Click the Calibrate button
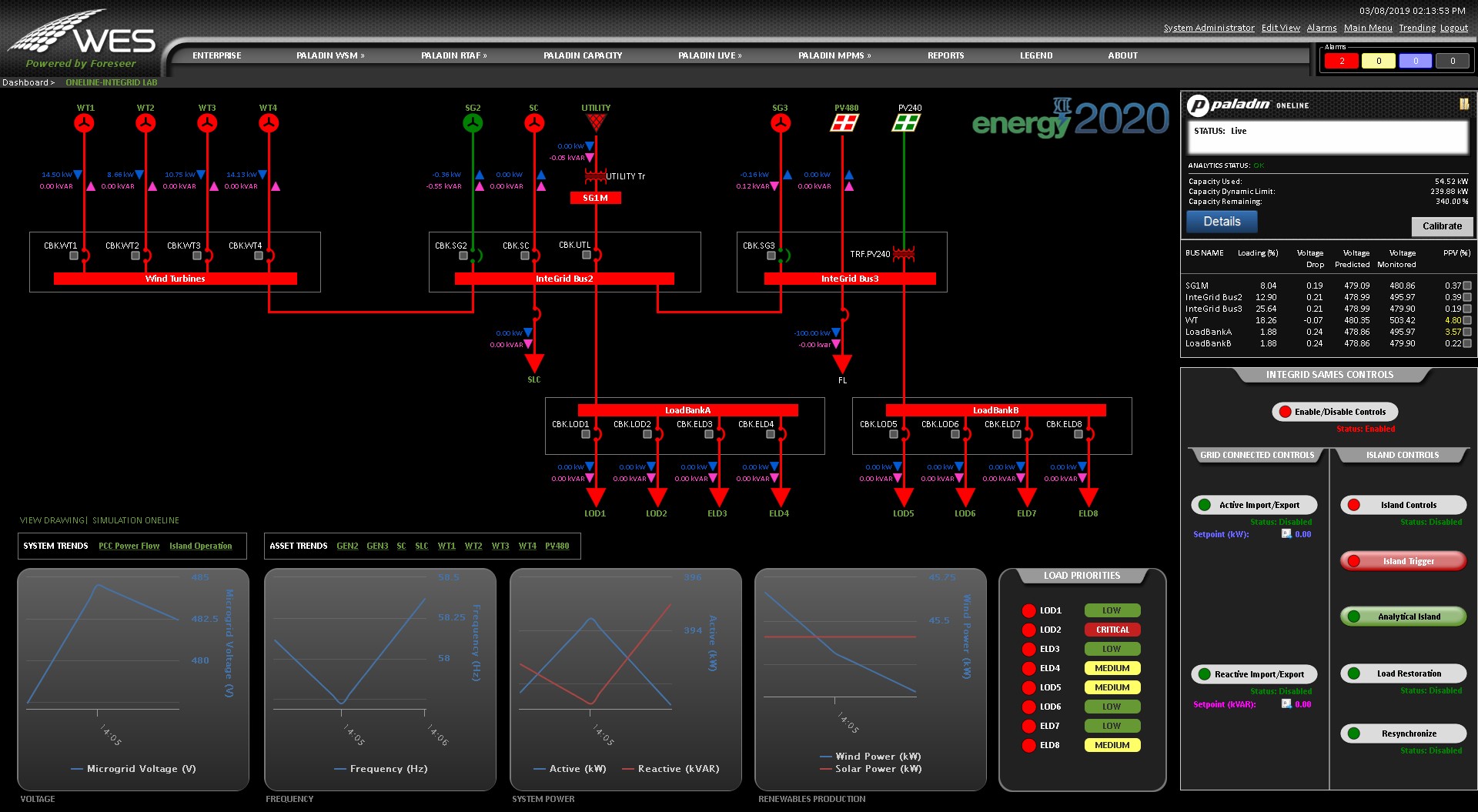The image size is (1478, 812). [x=1442, y=226]
